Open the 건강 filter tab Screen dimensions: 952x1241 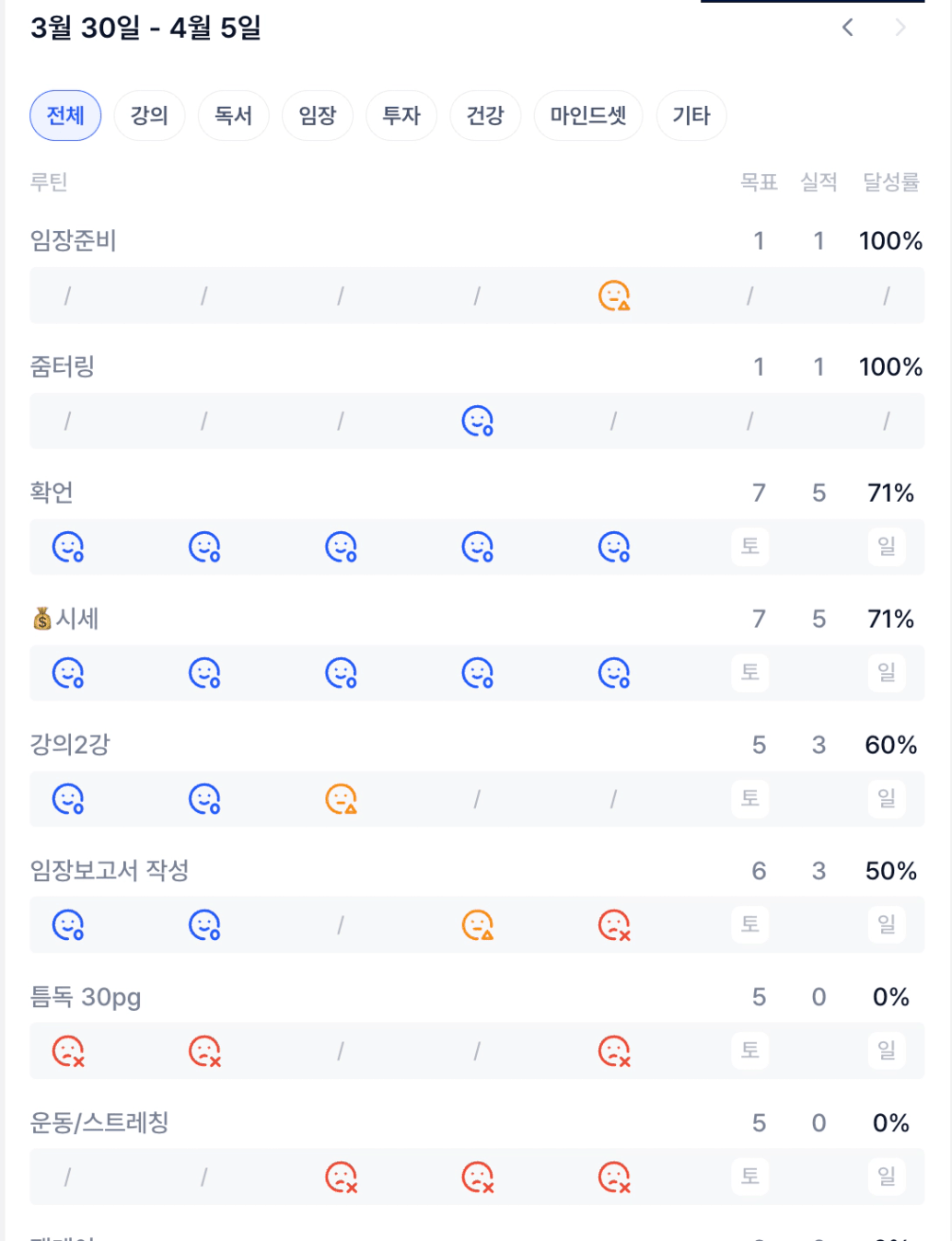coord(485,116)
